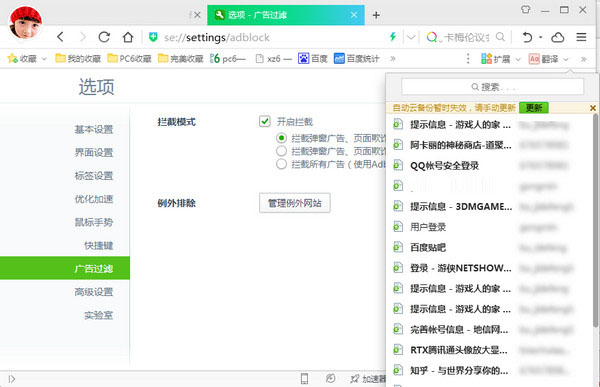Viewport: 600px width, 387px height.
Task: Expand the 扩展 dropdown arrow
Action: (518, 59)
